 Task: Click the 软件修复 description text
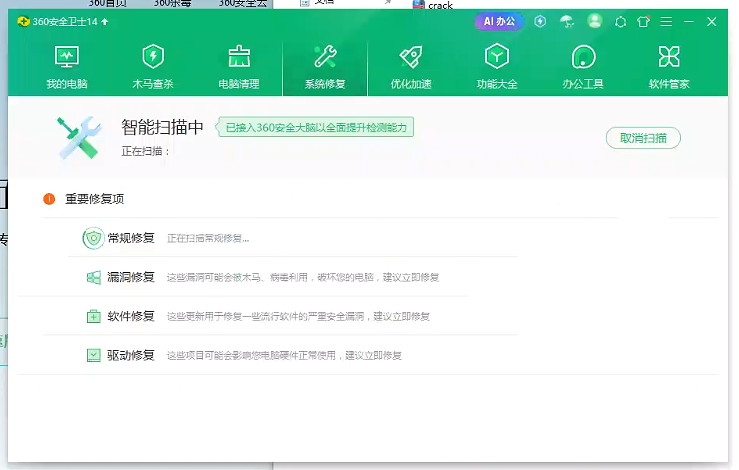point(298,317)
